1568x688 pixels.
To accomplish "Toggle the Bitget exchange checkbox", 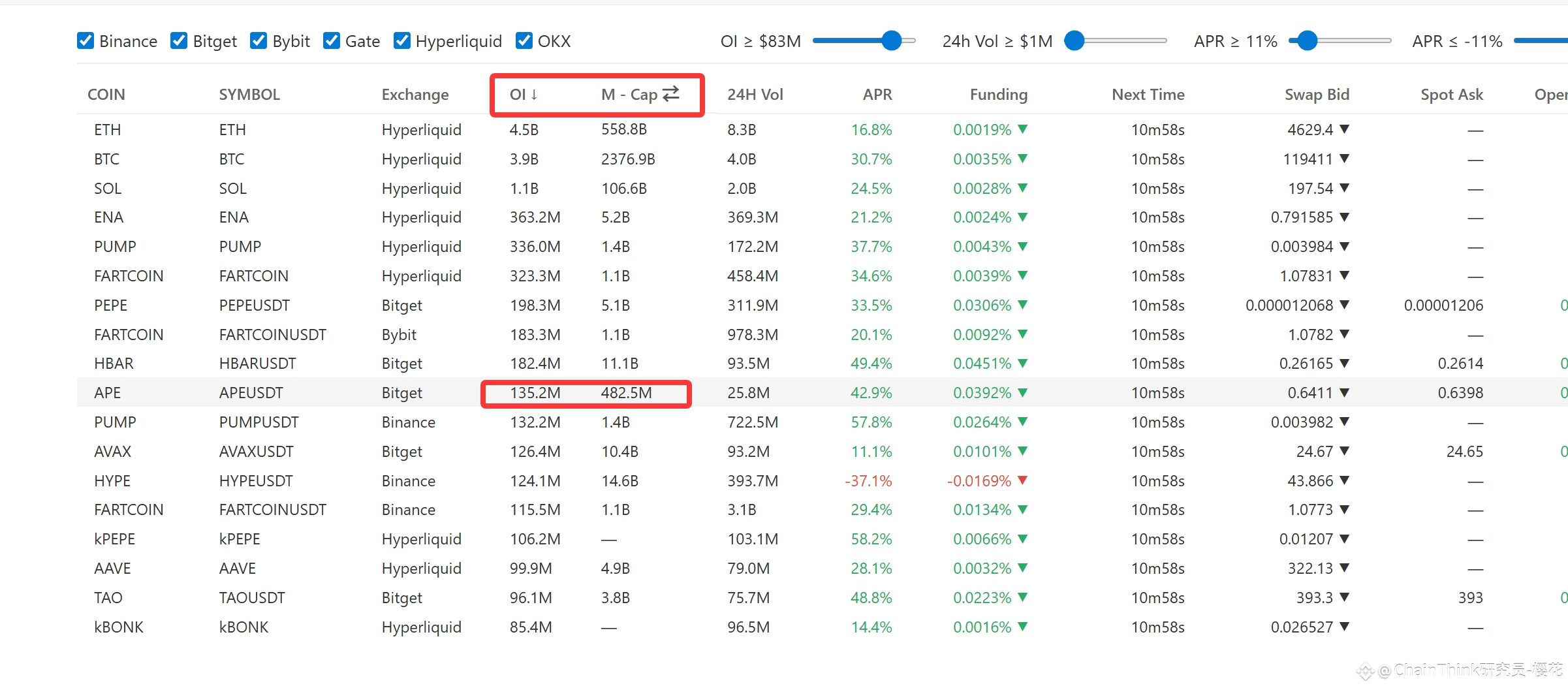I will 179,40.
